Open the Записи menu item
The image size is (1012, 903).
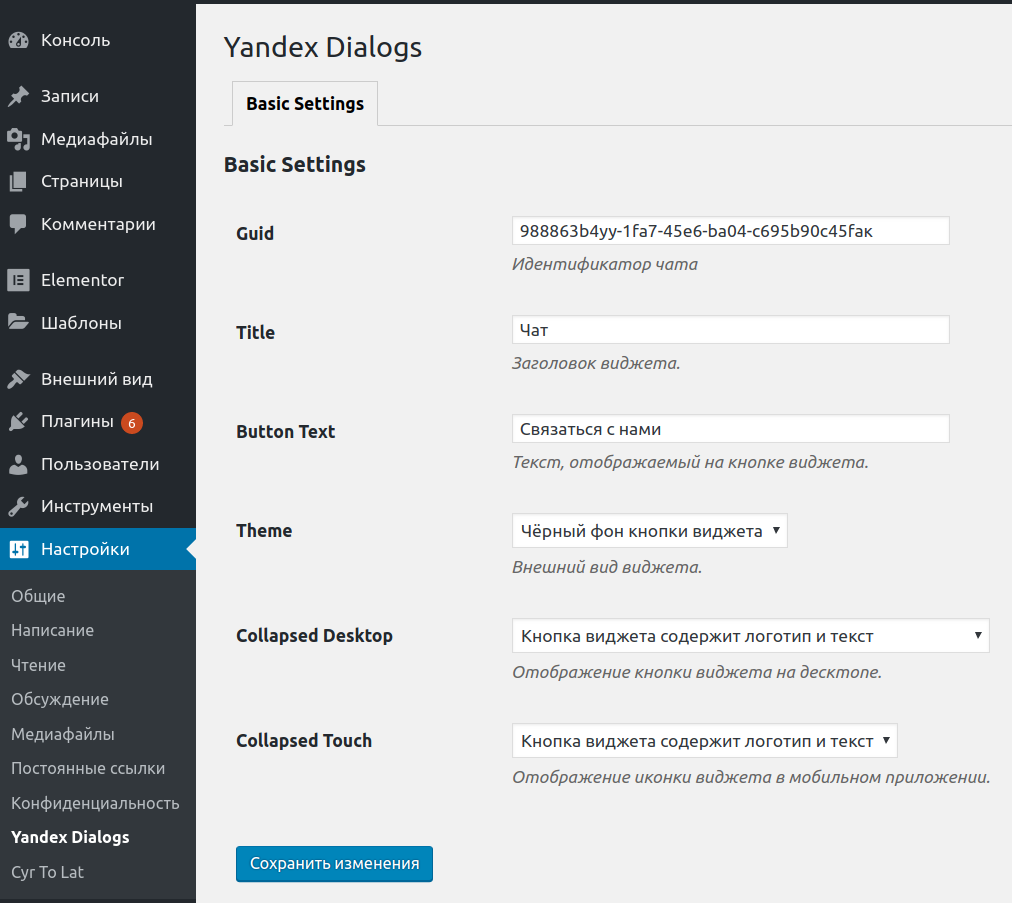tap(70, 96)
